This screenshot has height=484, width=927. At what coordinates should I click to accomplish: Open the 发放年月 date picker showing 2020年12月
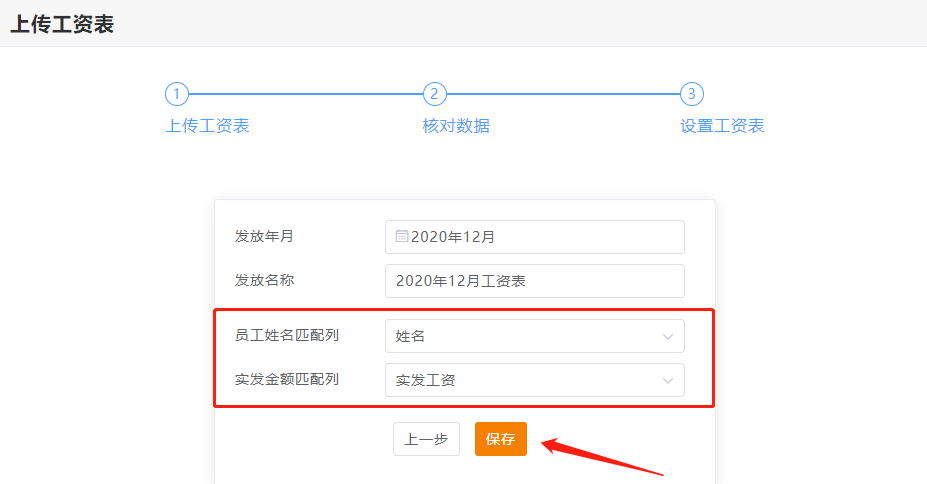[x=534, y=237]
